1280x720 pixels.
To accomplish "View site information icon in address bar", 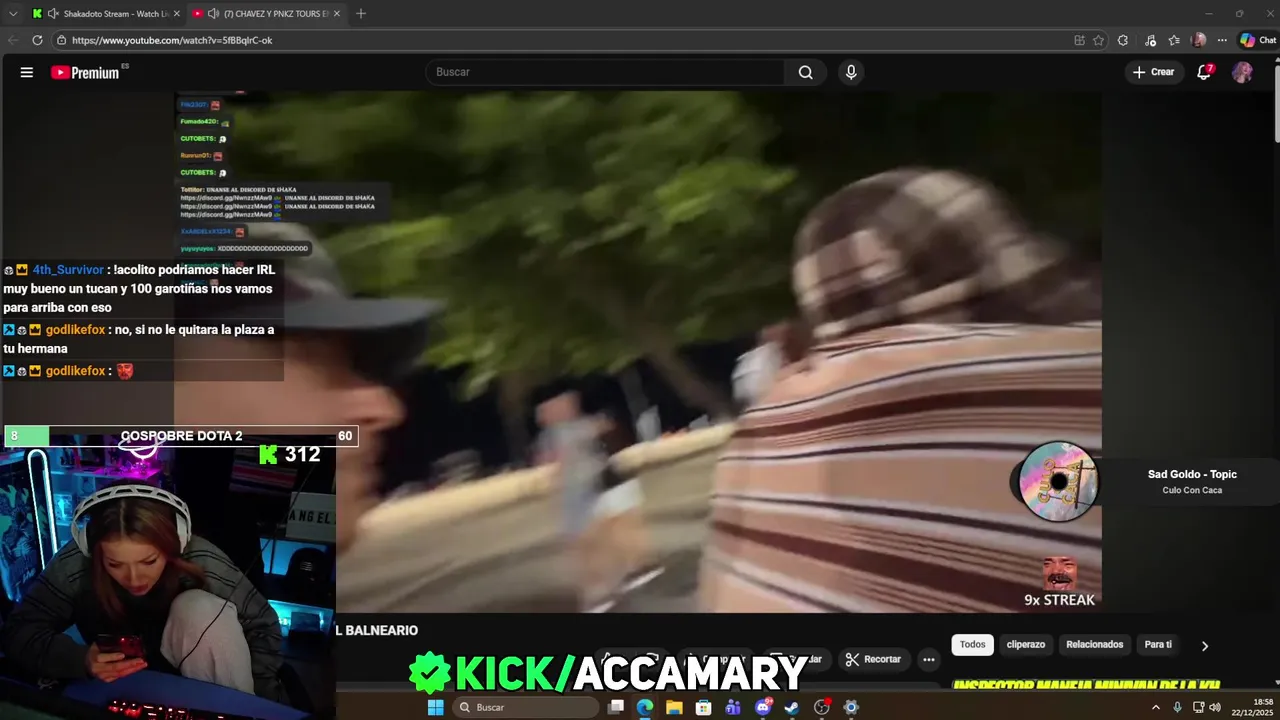I will tap(62, 40).
